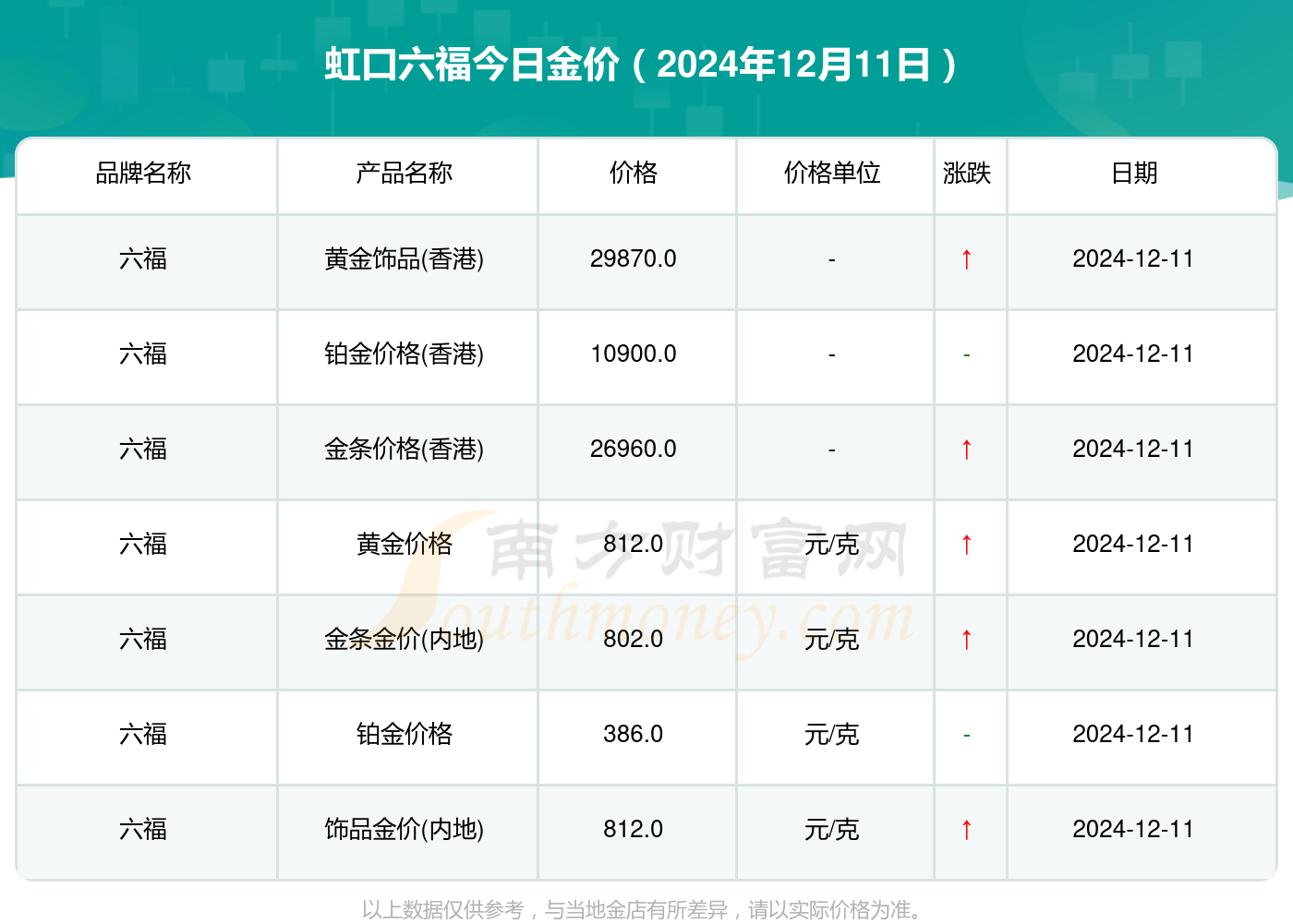Click date 2024-12-11 in 金条价格(香港) row
Screen dimensions: 1293x924
click(1133, 449)
